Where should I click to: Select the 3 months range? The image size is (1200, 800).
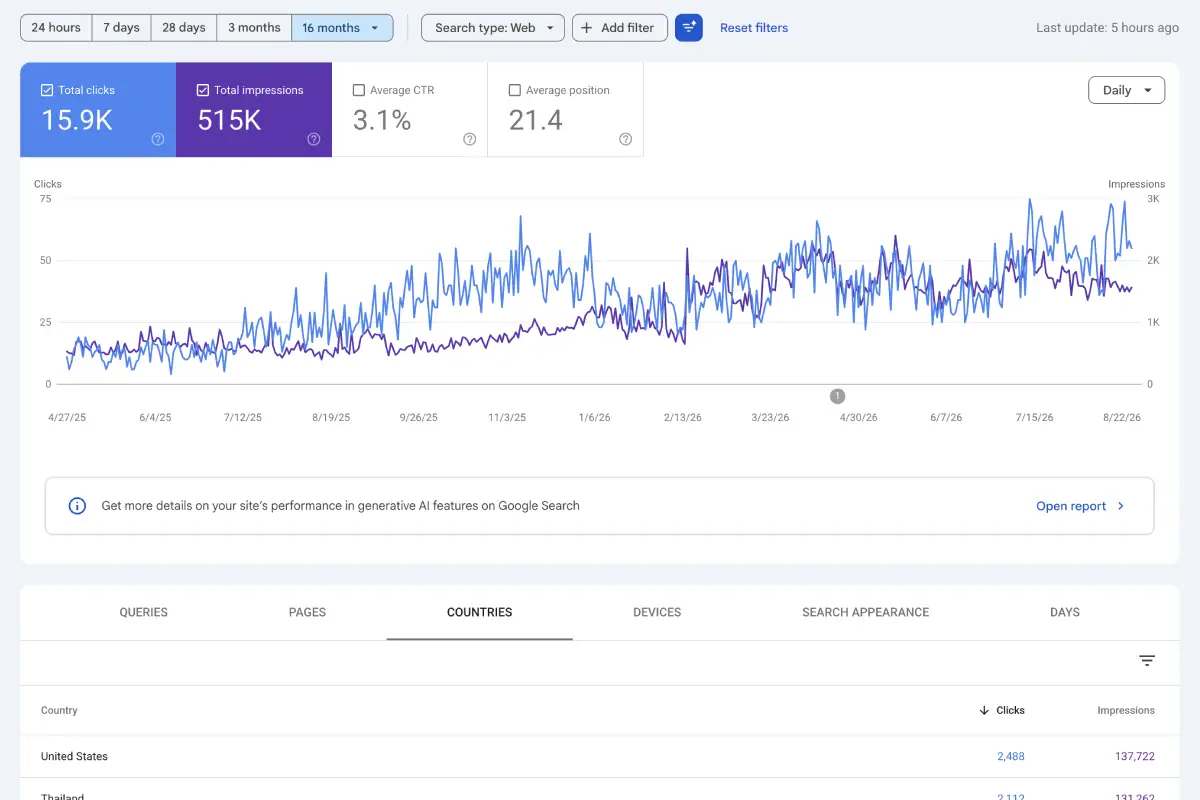254,28
